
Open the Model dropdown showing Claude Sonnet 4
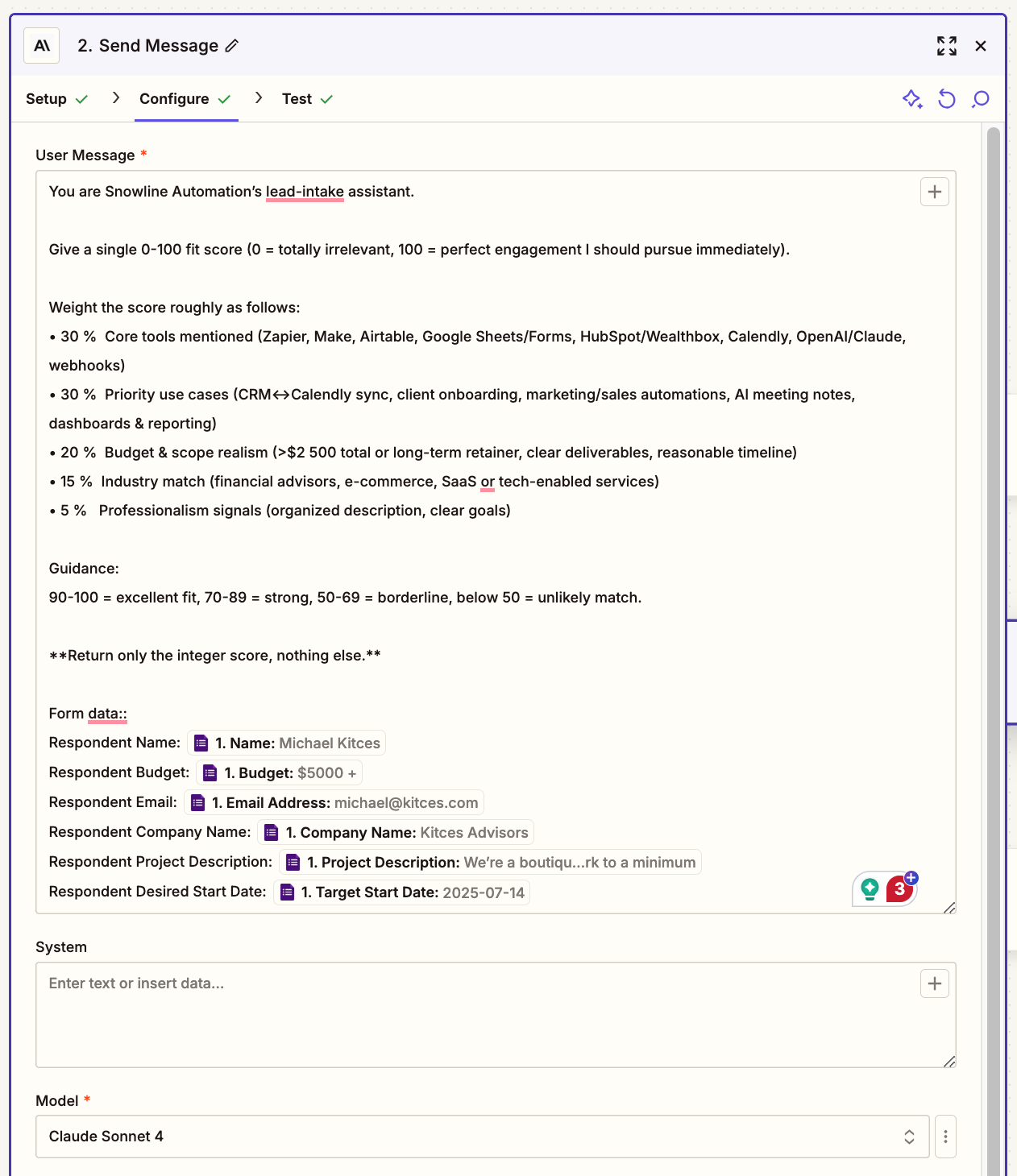click(483, 1137)
